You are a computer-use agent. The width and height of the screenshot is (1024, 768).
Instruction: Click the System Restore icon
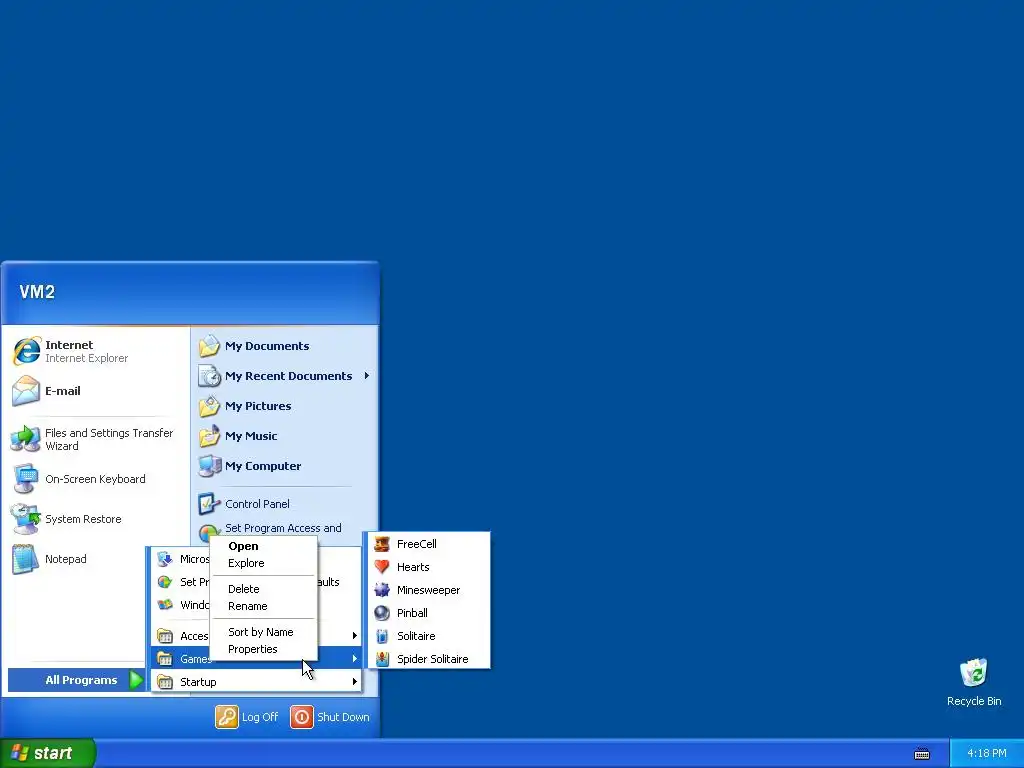coord(26,519)
